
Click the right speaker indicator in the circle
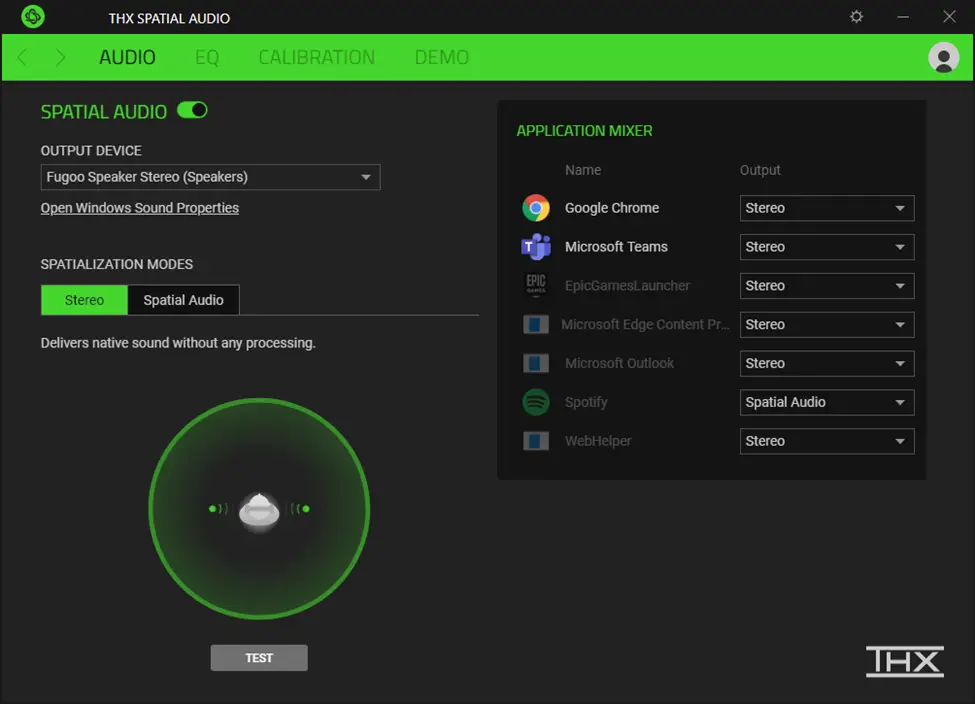coord(300,509)
